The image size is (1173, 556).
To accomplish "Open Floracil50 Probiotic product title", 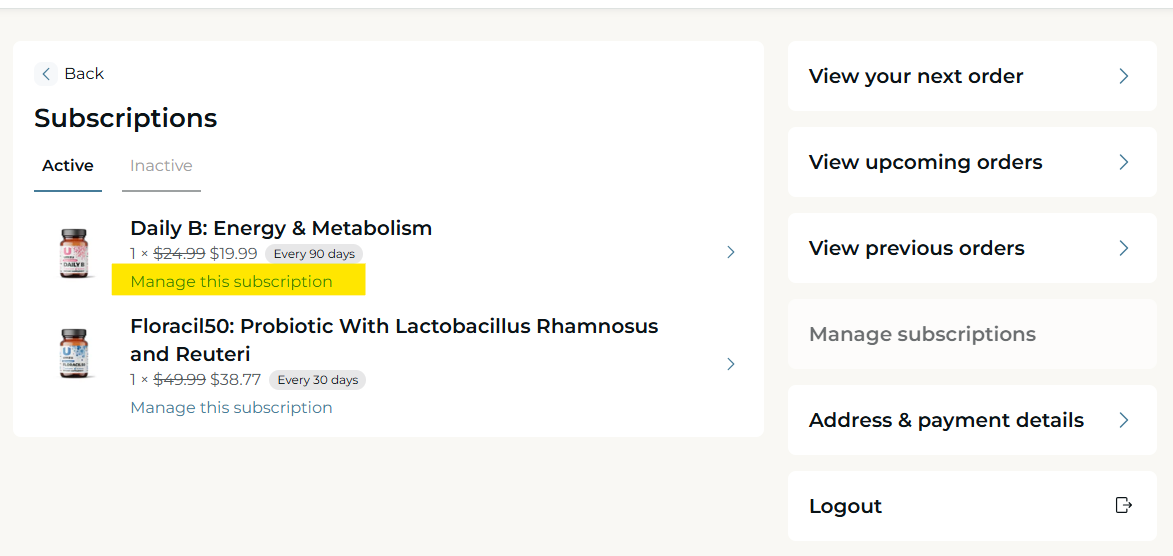I will pos(394,340).
